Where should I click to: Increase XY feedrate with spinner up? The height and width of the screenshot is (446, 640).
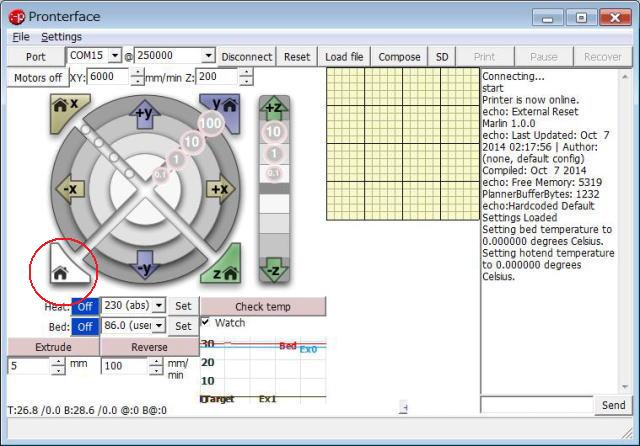138,72
